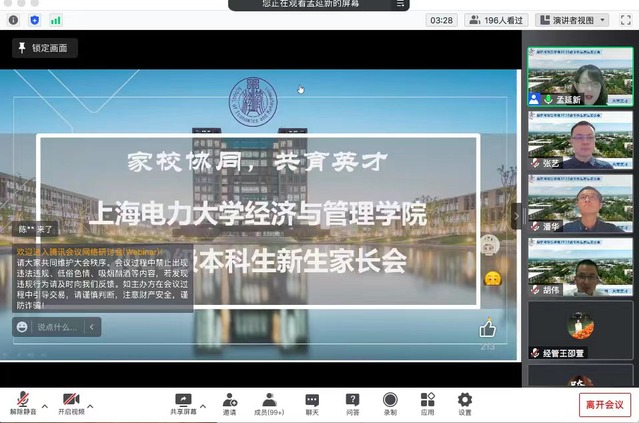Open the apps (应用) icon
Viewport: 639px width, 423px height.
click(x=427, y=400)
